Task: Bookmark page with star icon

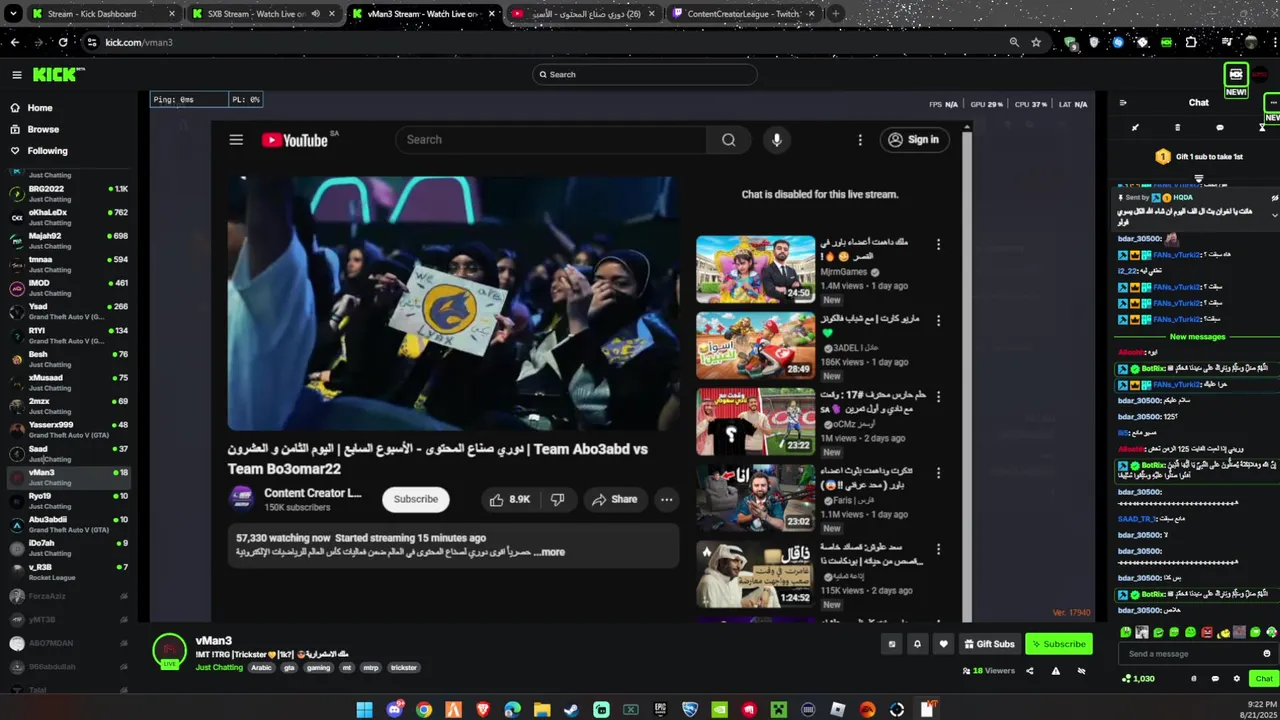Action: [1037, 42]
